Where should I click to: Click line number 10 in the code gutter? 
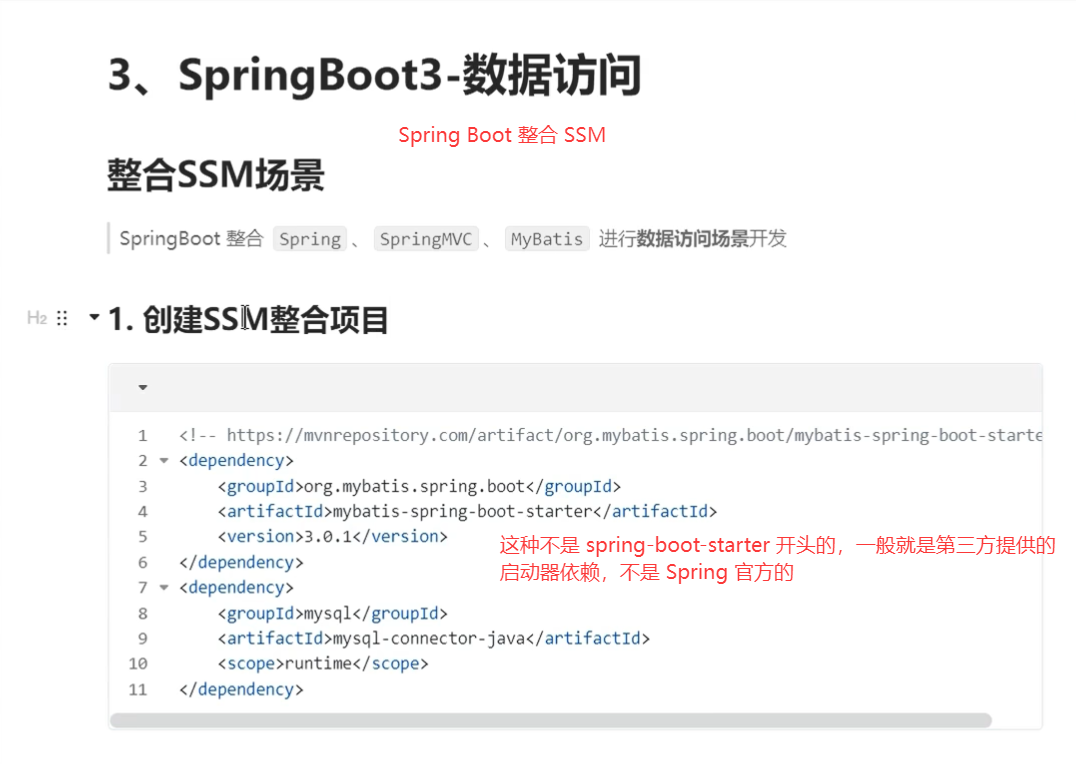point(138,664)
